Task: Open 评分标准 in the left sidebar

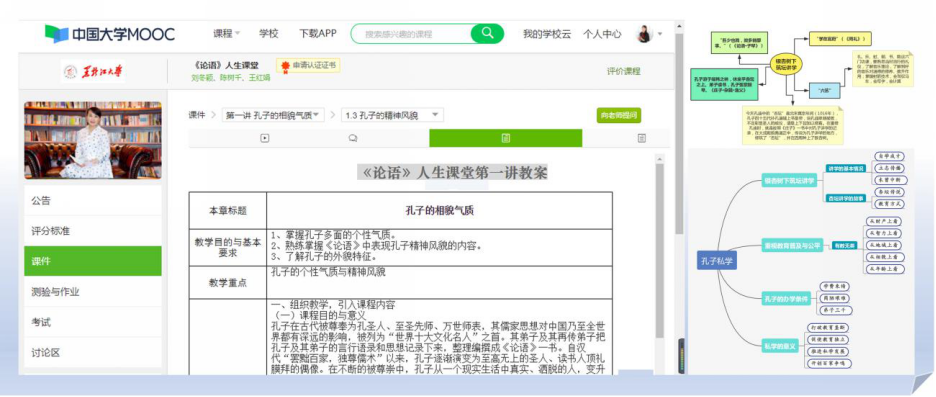Action: tap(93, 231)
